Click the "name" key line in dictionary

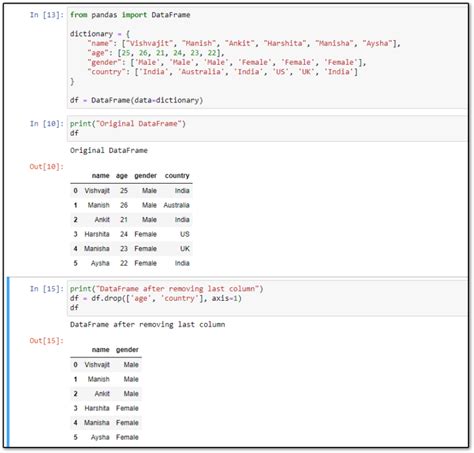(x=244, y=43)
